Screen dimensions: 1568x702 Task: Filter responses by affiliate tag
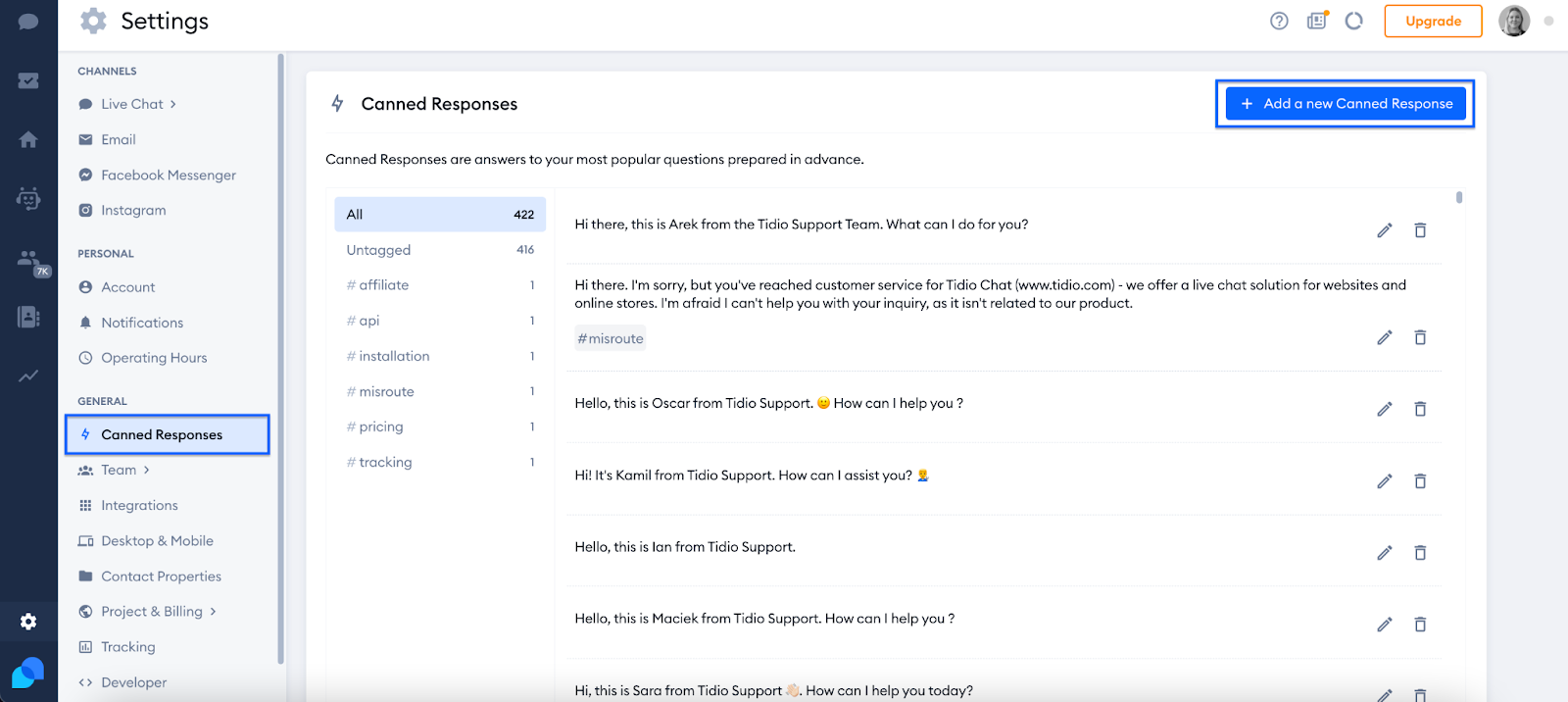coord(440,285)
